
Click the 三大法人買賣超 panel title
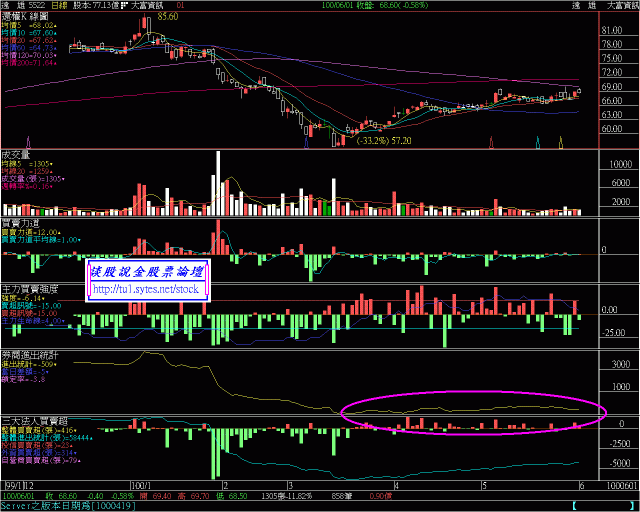35,421
